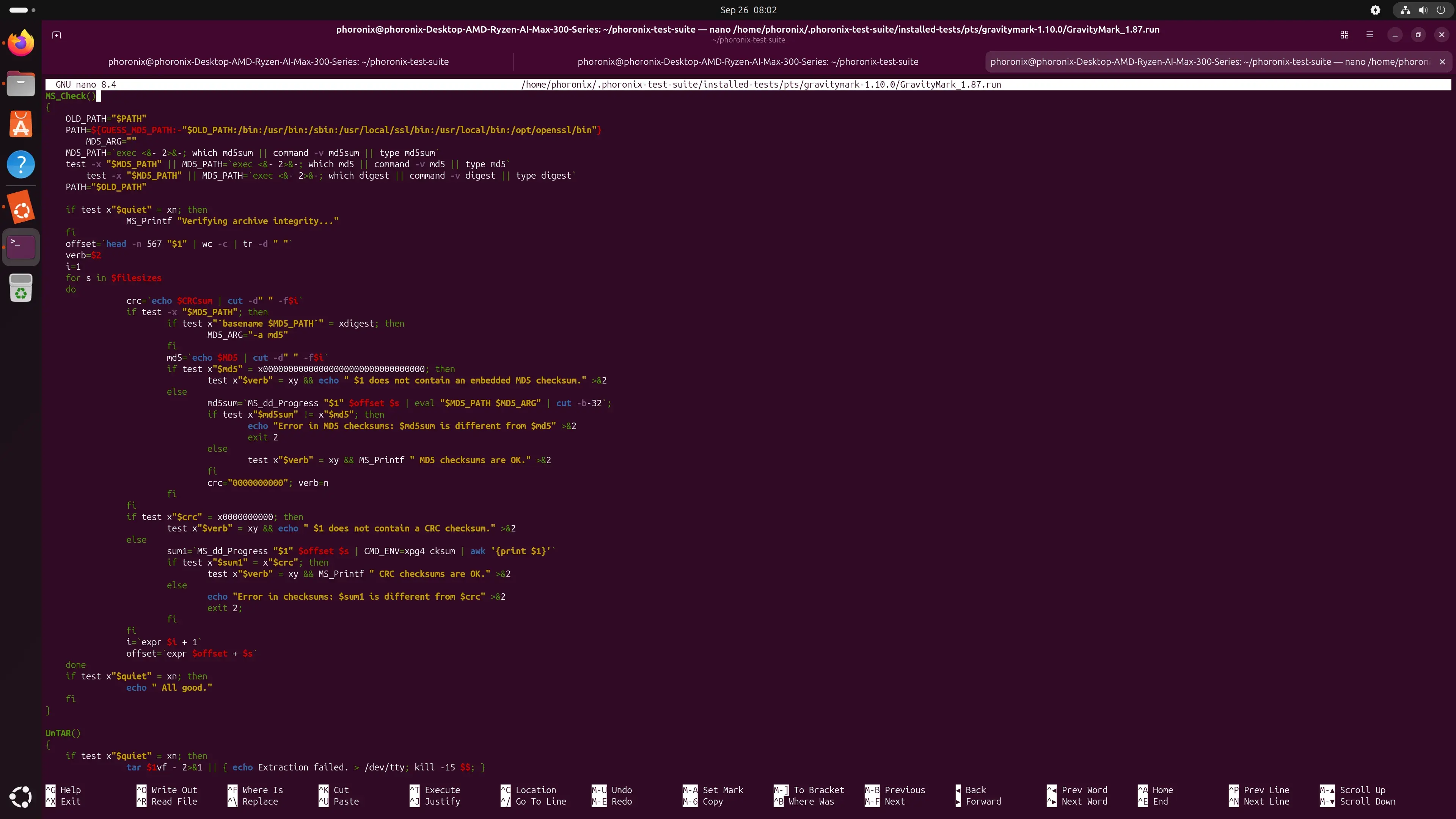Screen dimensions: 1456x819
Task: Open the terminal tab overview grid
Action: click(1344, 35)
